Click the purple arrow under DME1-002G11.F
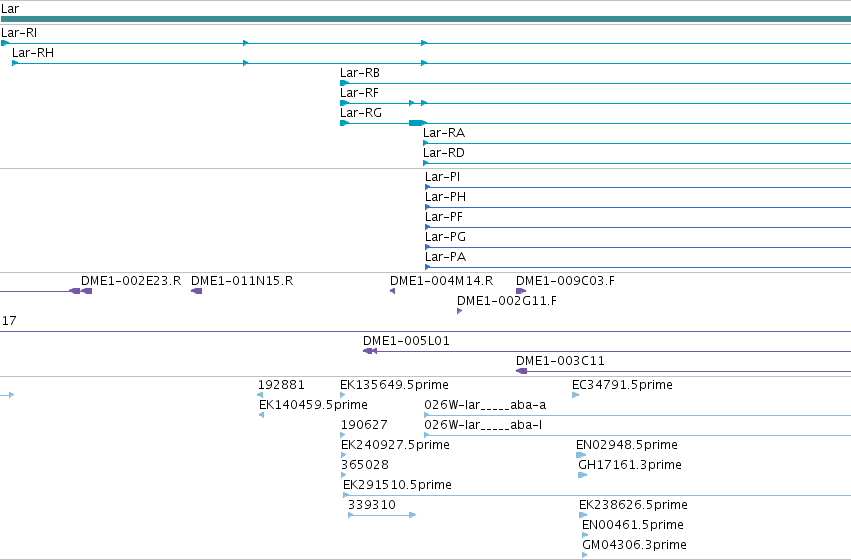This screenshot has height=560, width=851. (x=459, y=311)
